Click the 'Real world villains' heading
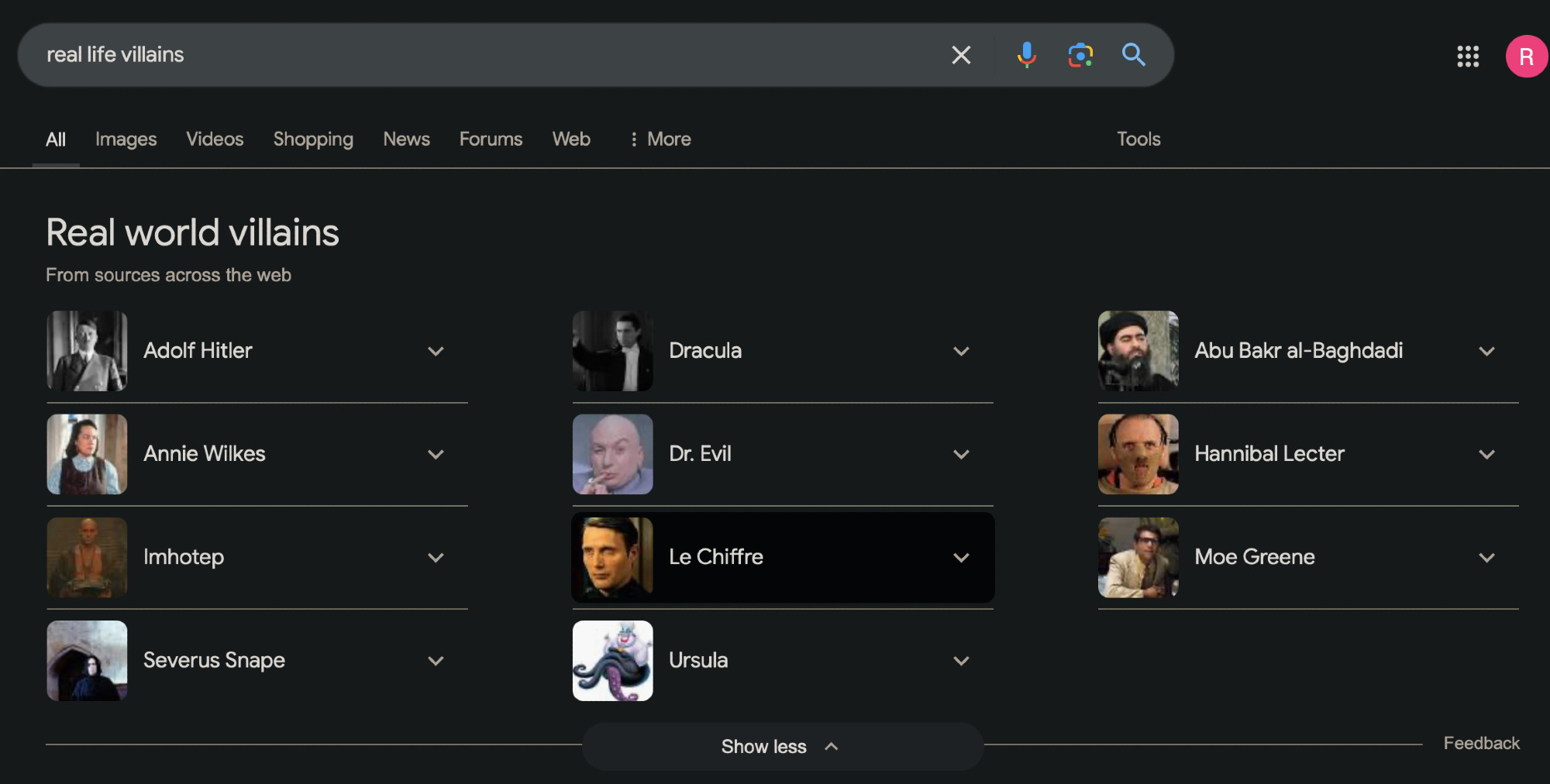Viewport: 1550px width, 784px height. (192, 232)
